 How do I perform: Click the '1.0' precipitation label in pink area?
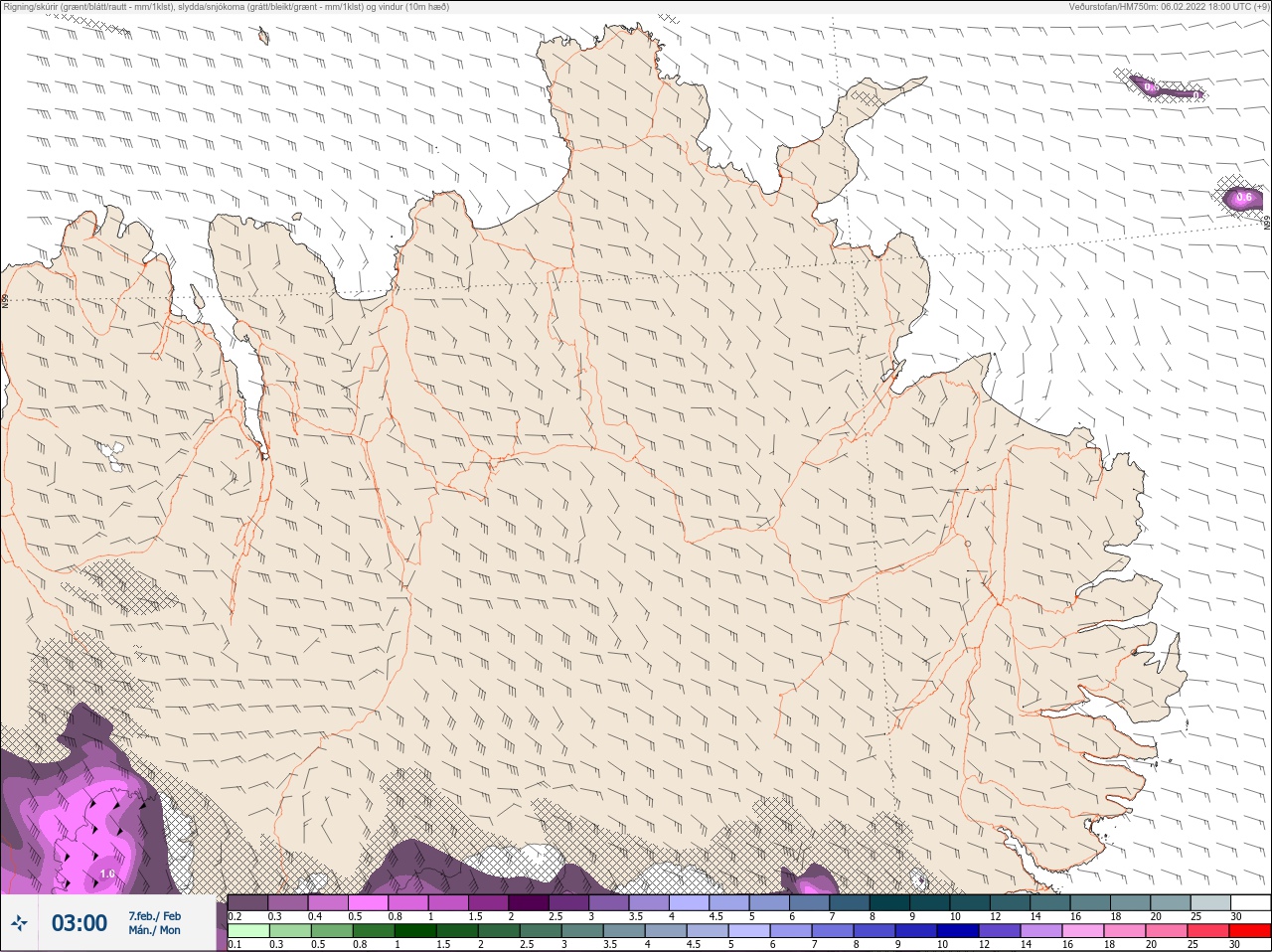[107, 874]
